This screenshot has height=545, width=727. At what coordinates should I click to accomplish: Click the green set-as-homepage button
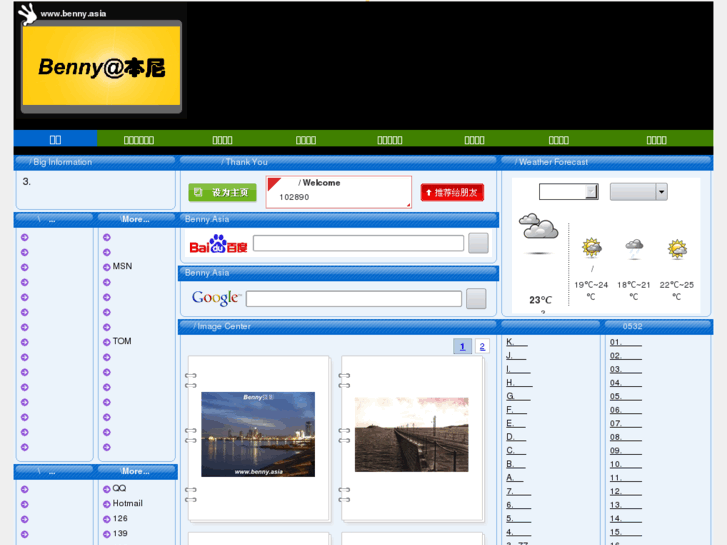(223, 192)
